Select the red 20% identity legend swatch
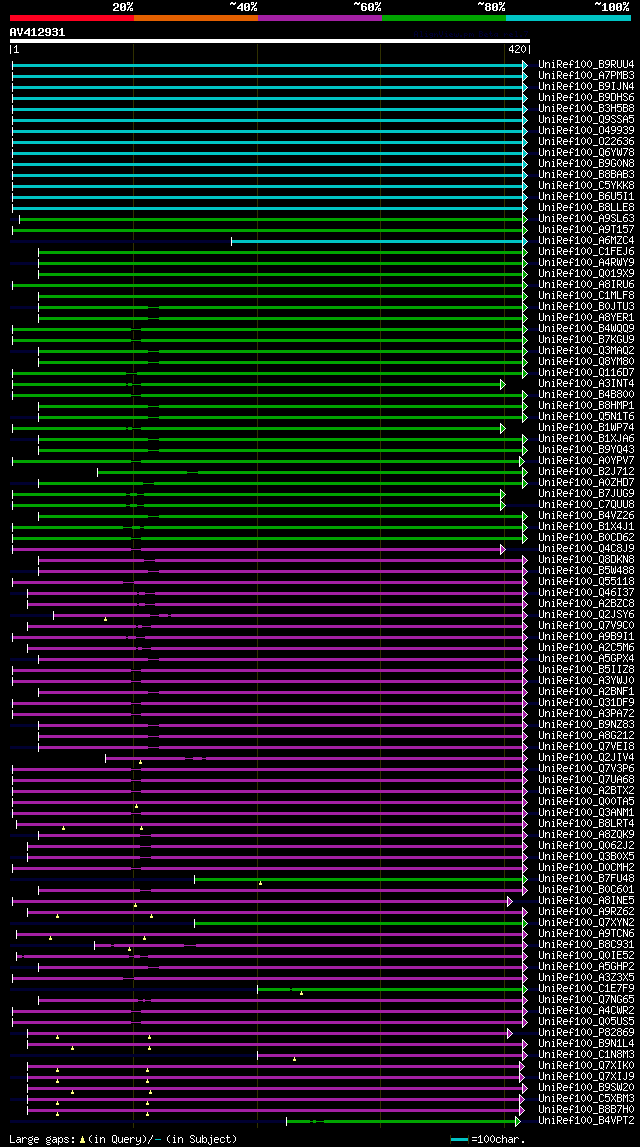Image resolution: width=640 pixels, height=1147 pixels. pos(72,18)
